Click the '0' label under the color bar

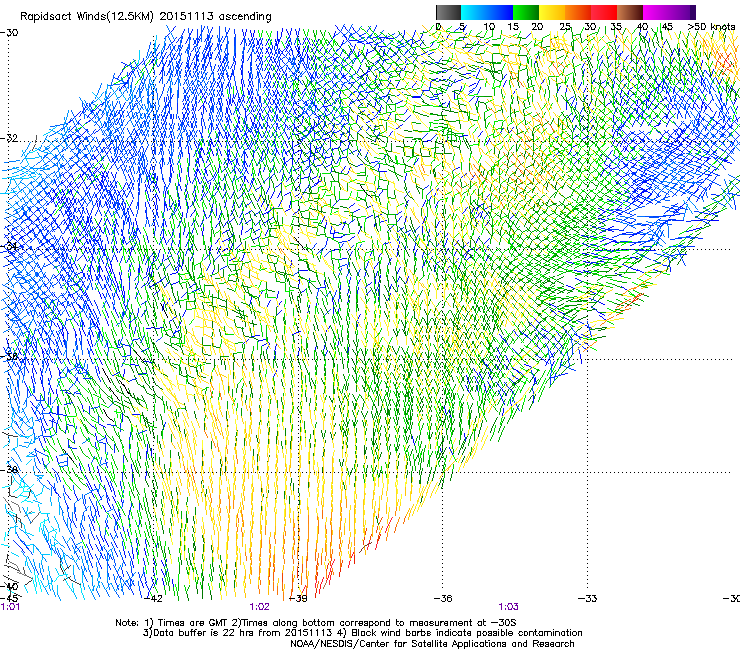click(x=438, y=27)
